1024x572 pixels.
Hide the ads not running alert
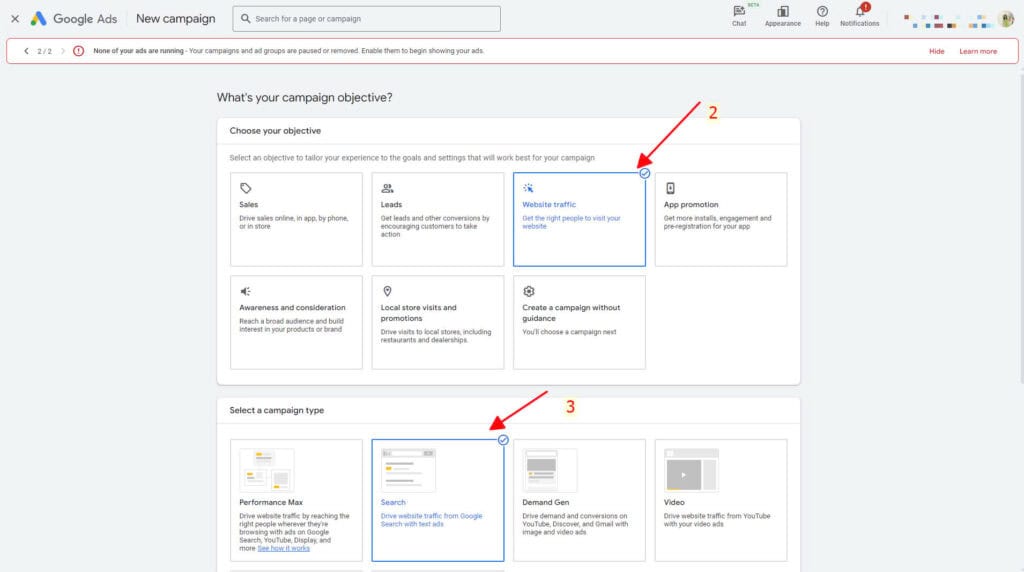936,51
